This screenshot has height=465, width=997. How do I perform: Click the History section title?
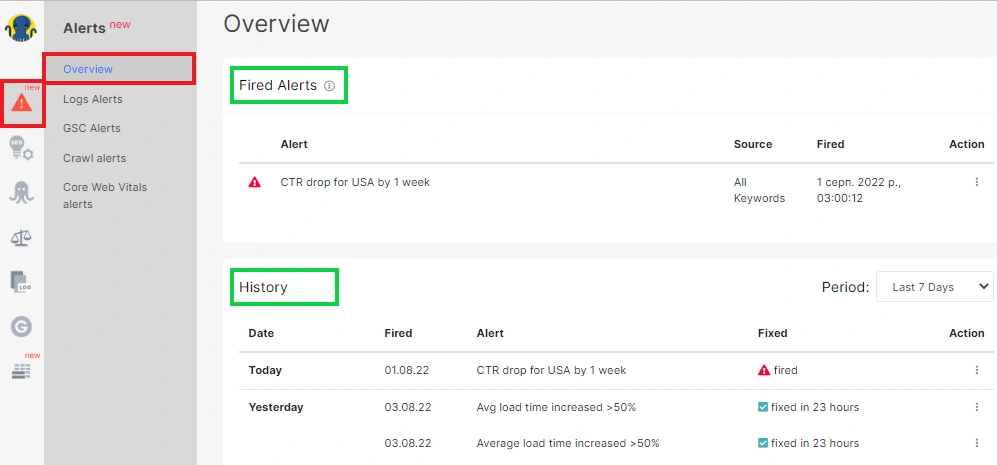263,287
